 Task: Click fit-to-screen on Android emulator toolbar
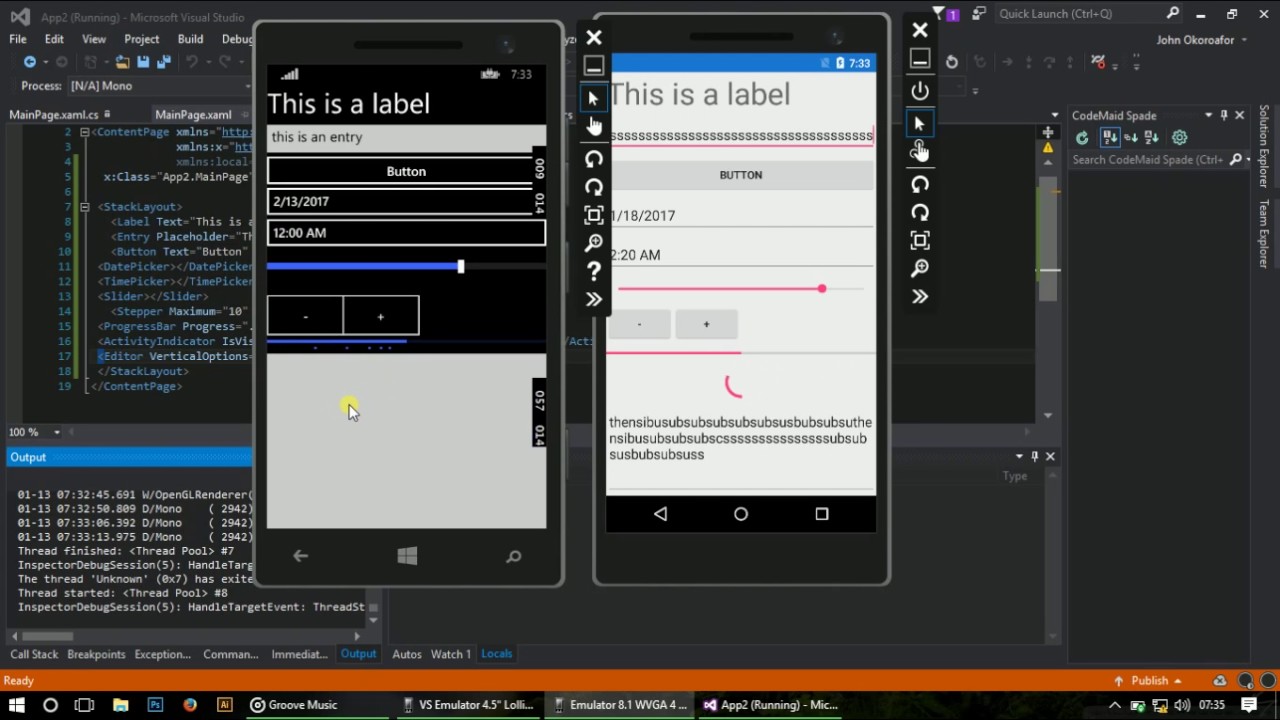click(920, 240)
